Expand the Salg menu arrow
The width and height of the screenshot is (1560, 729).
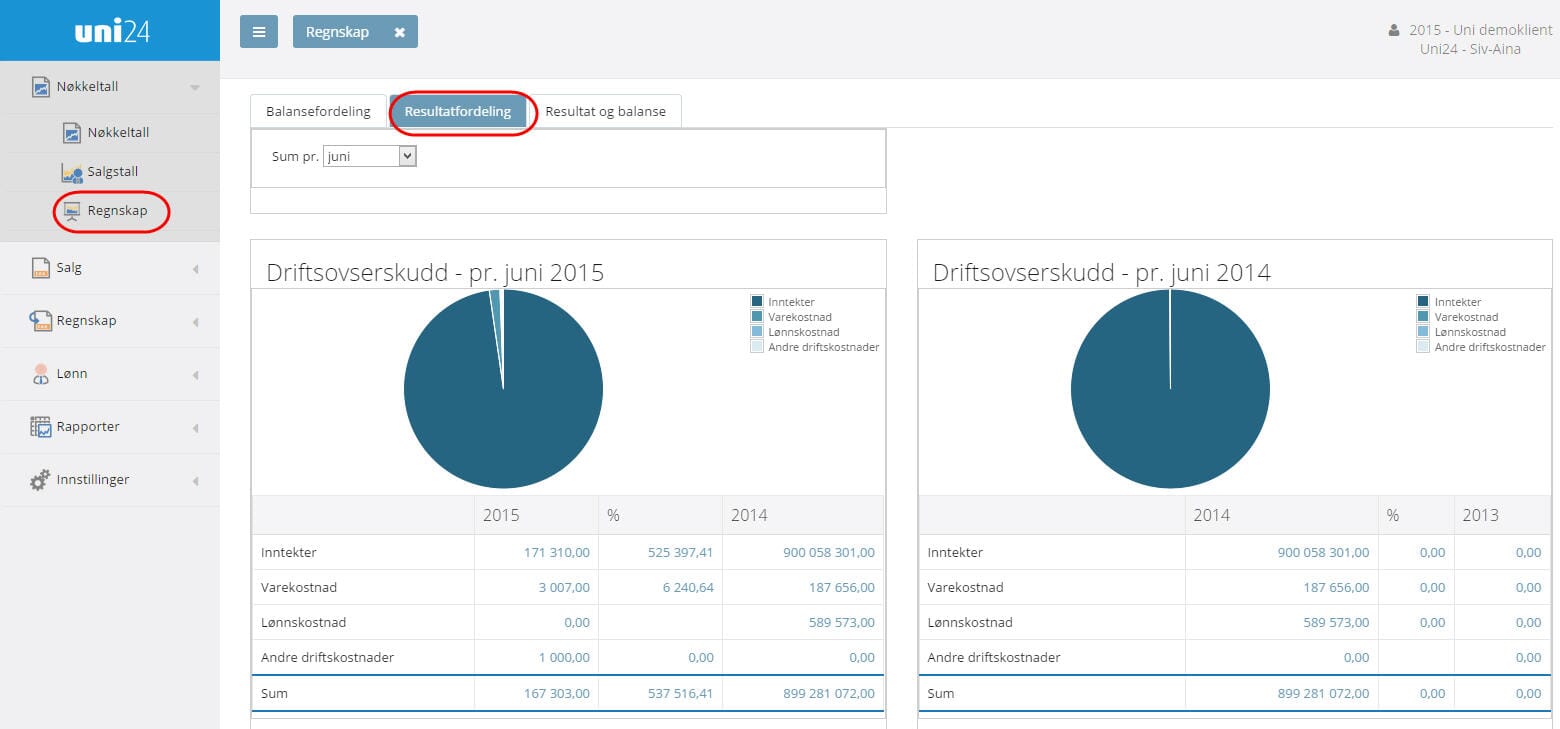click(195, 269)
